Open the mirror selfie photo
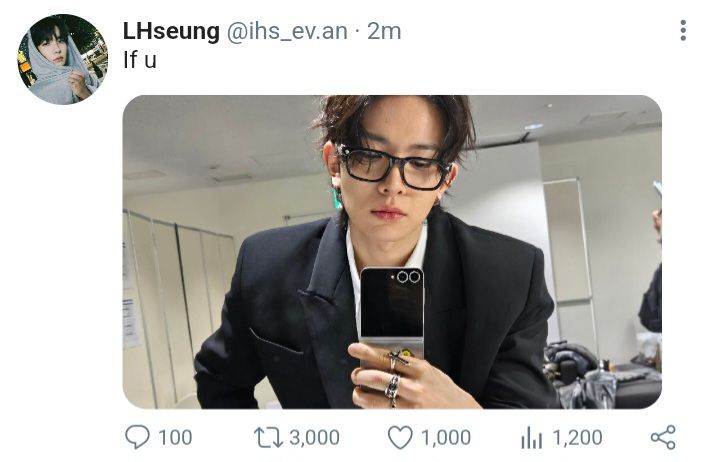Image resolution: width=720 pixels, height=462 pixels. pos(392,252)
